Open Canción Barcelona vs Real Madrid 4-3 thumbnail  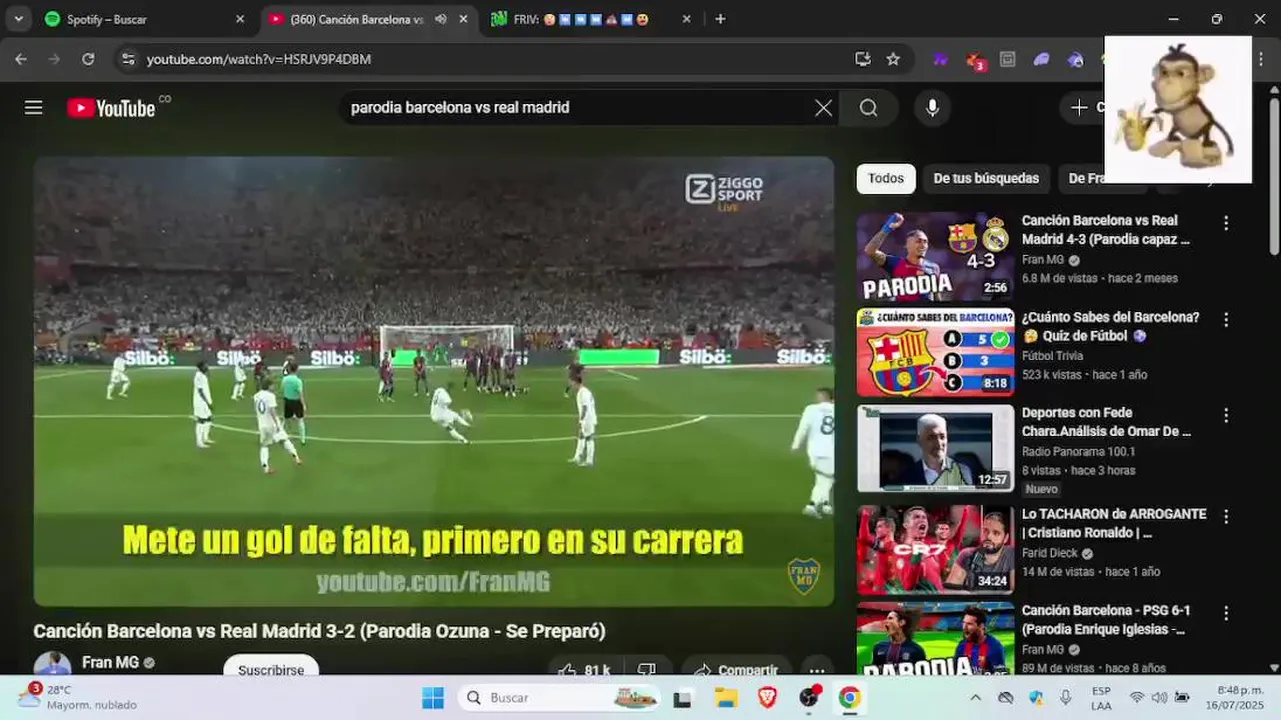click(935, 256)
